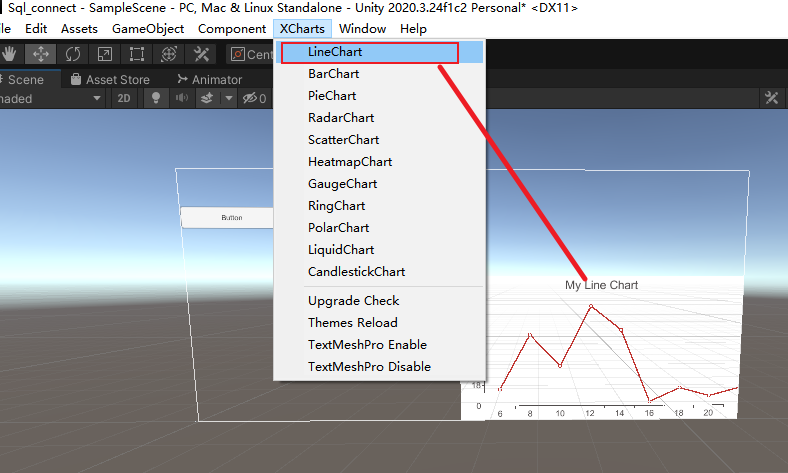Image resolution: width=788 pixels, height=473 pixels.
Task: Select Upgrade Check menu entry
Action: [379, 301]
